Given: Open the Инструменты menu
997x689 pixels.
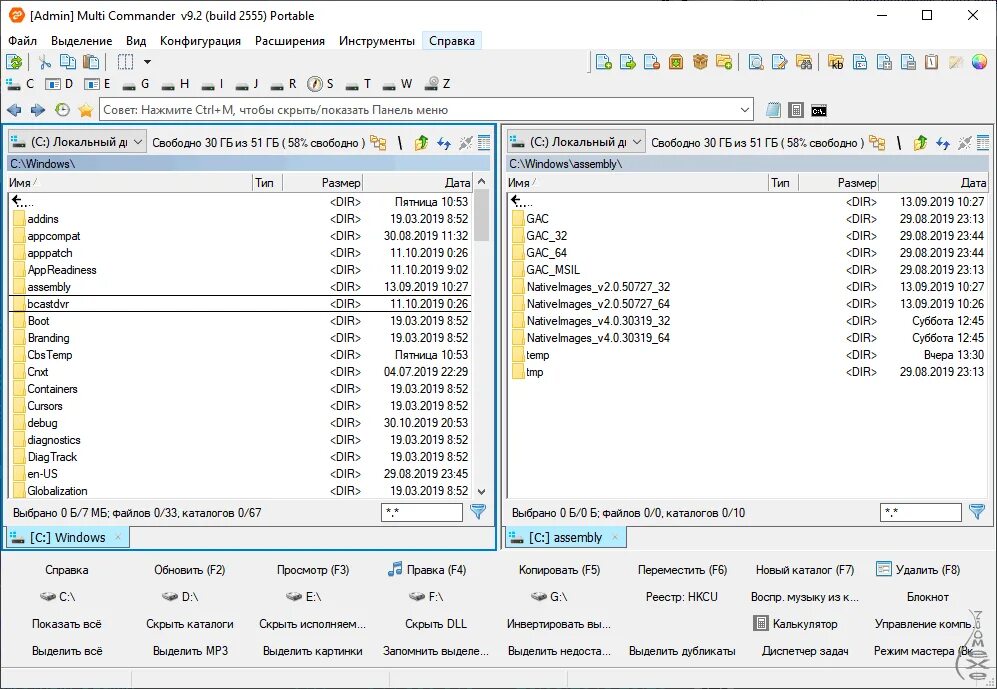Looking at the screenshot, I should pos(377,41).
